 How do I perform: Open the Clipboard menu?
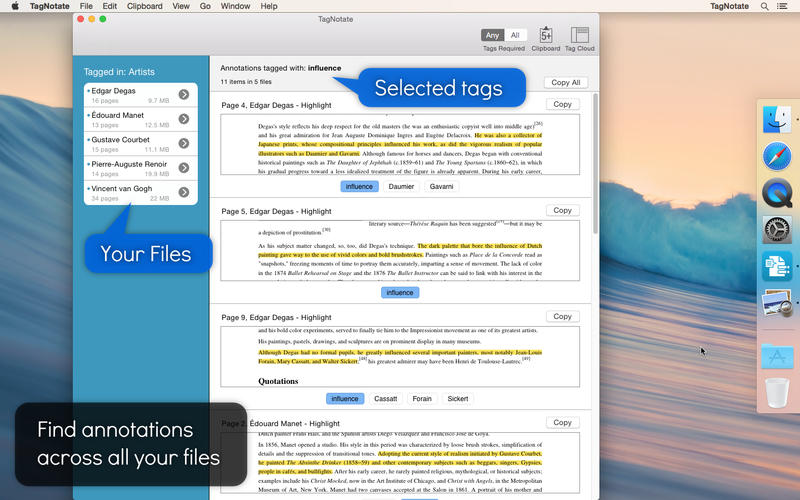tap(144, 6)
